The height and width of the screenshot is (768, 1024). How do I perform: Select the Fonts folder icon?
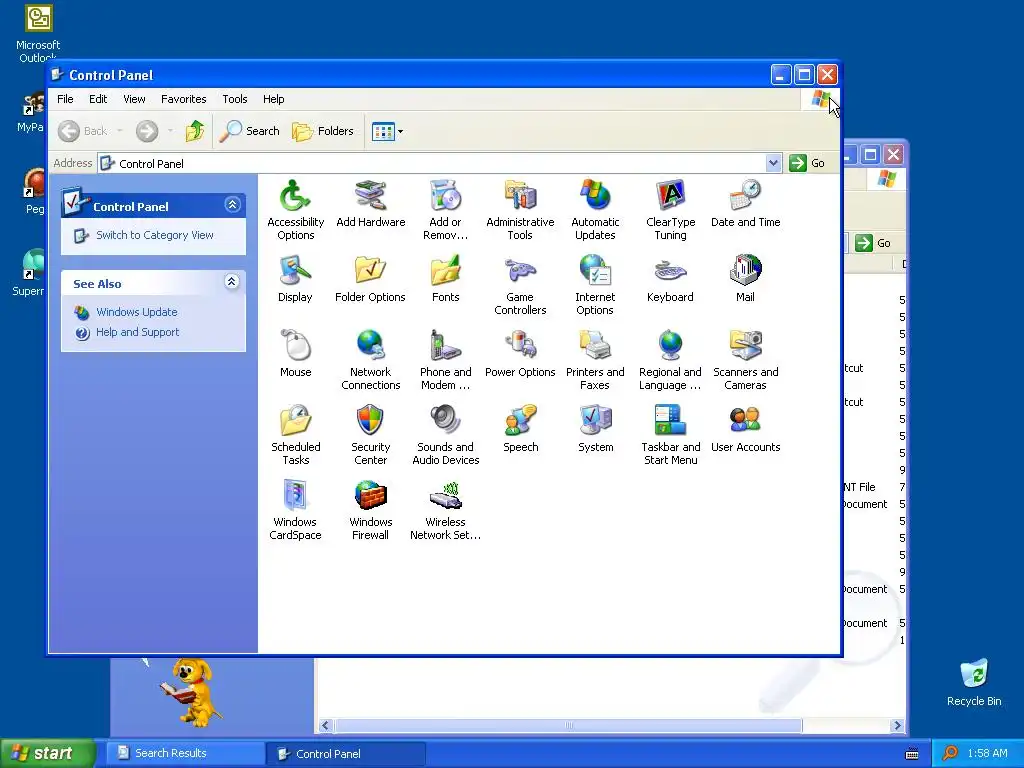click(x=445, y=270)
